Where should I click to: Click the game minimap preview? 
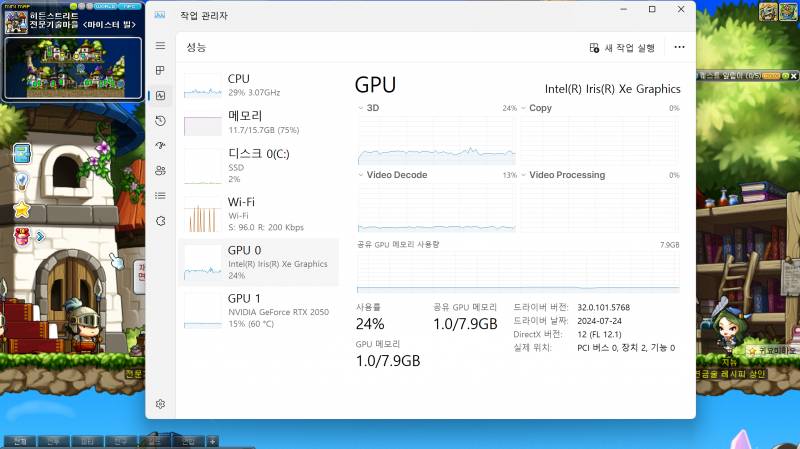pos(73,68)
